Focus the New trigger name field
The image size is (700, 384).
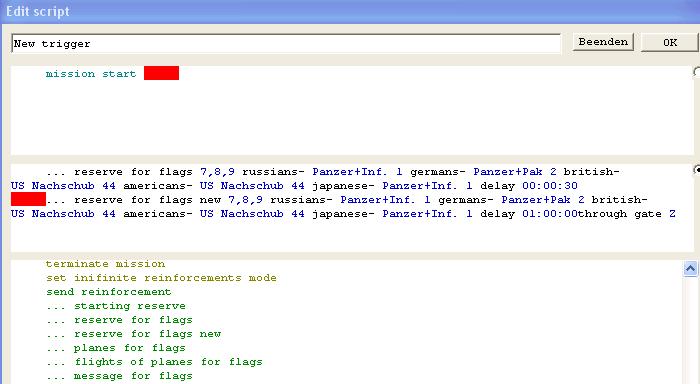(x=286, y=44)
